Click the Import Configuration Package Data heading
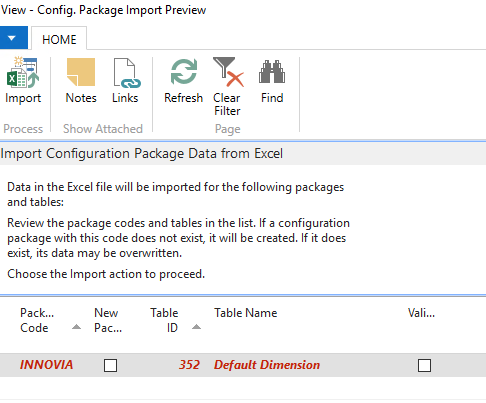This screenshot has height=403, width=486. (142, 154)
